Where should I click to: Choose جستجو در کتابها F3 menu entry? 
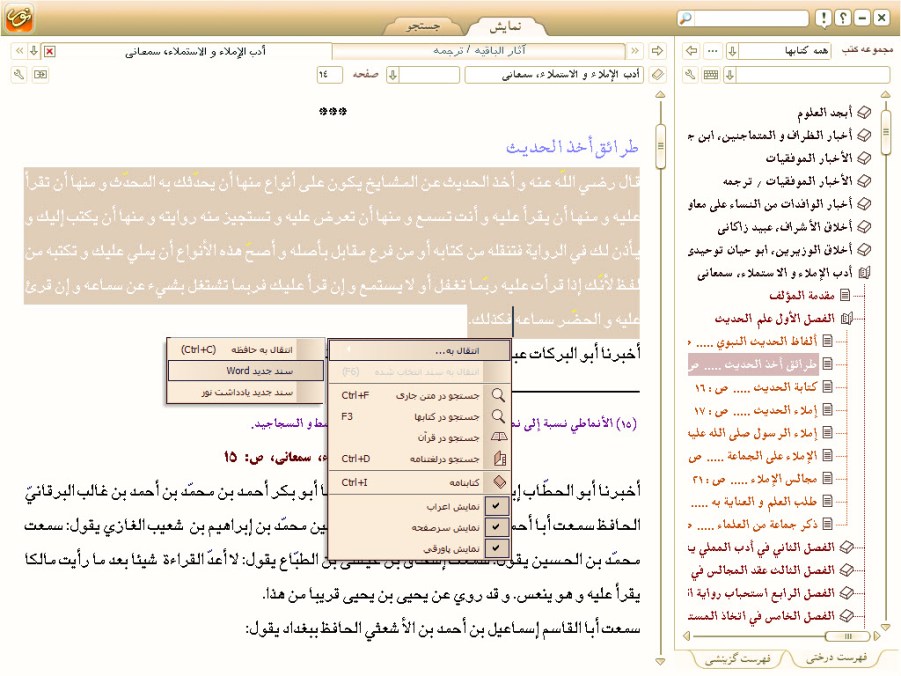[419, 416]
